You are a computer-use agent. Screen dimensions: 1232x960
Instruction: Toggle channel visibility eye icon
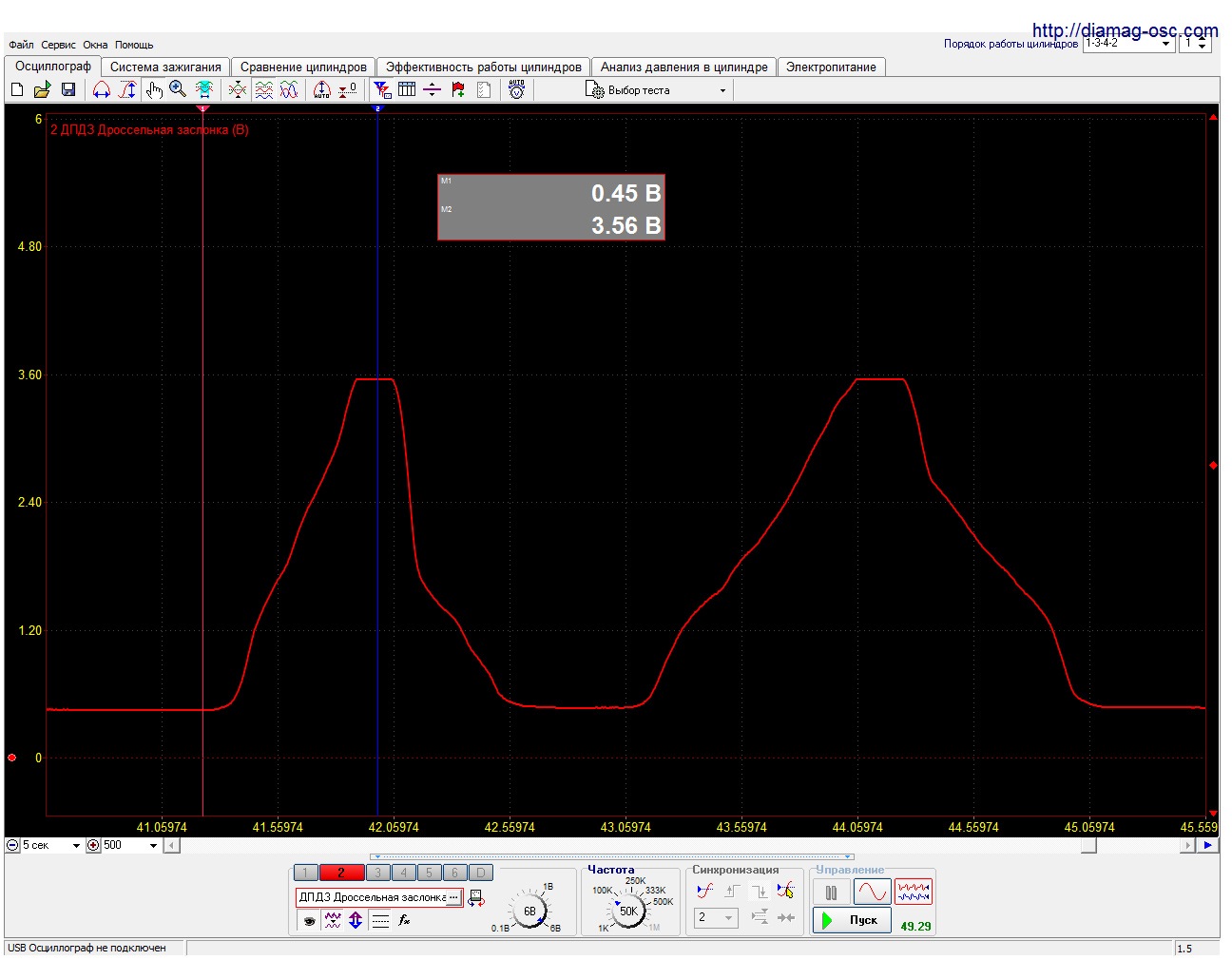[x=309, y=920]
